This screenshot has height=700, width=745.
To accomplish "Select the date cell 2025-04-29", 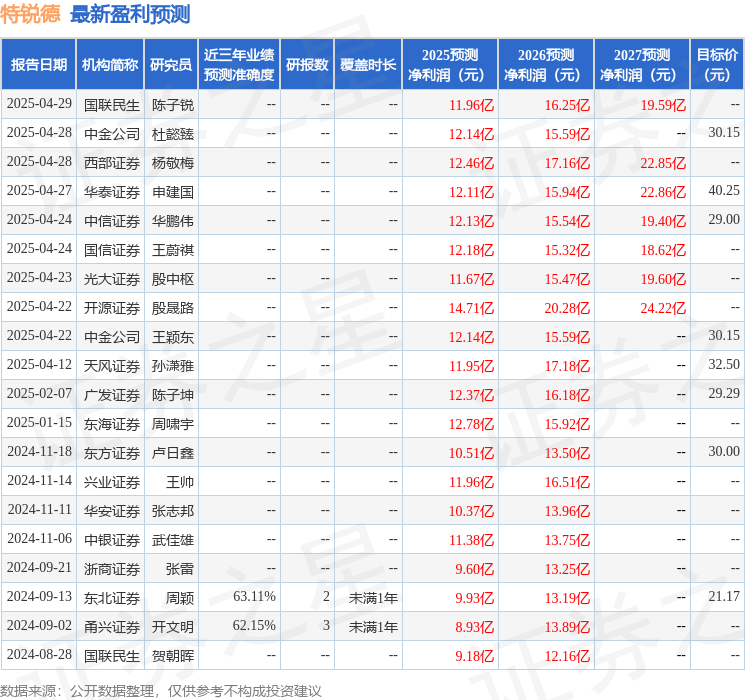I will coord(39,104).
